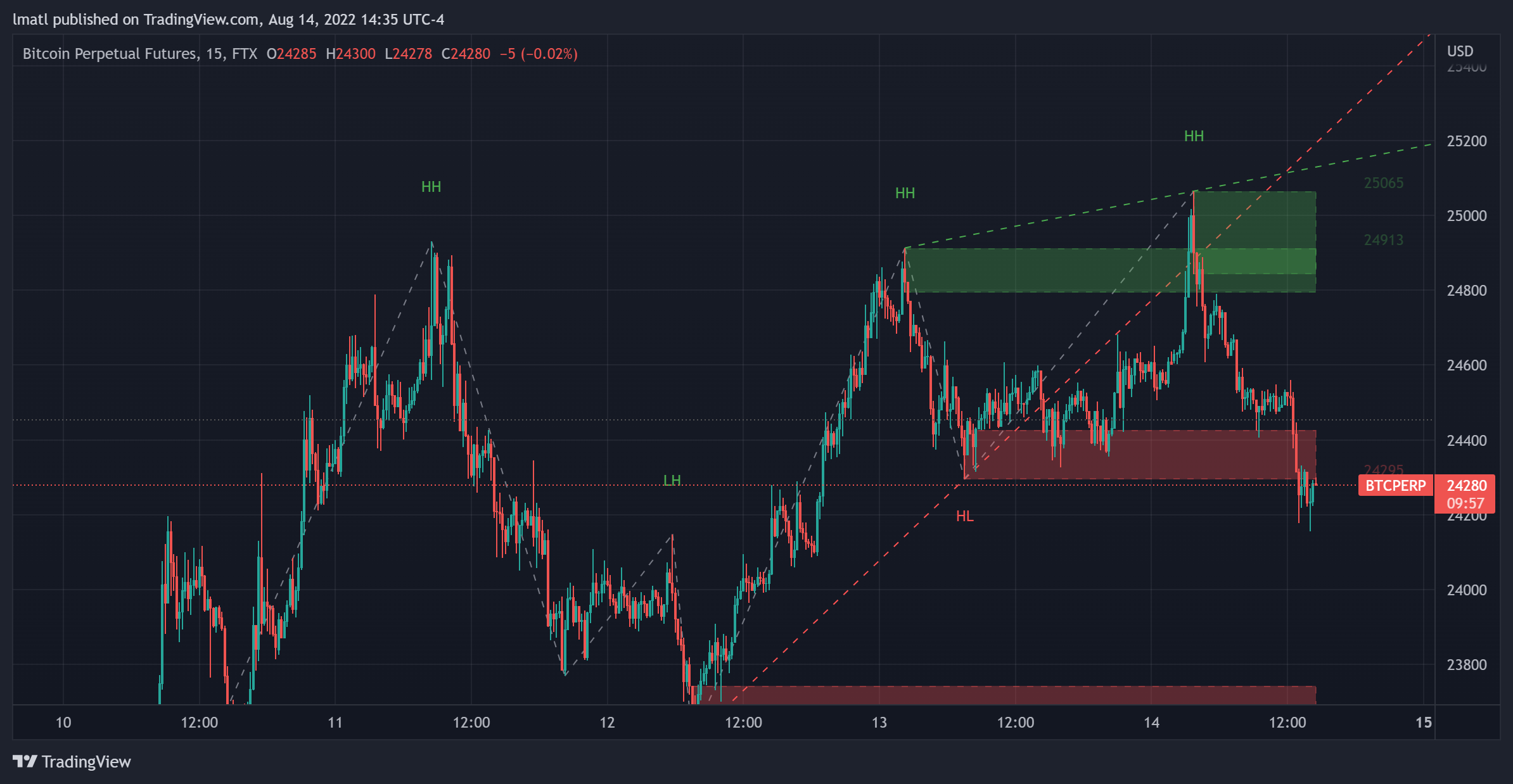The height and width of the screenshot is (784, 1513).
Task: Select the green LH pivot label
Action: point(672,480)
